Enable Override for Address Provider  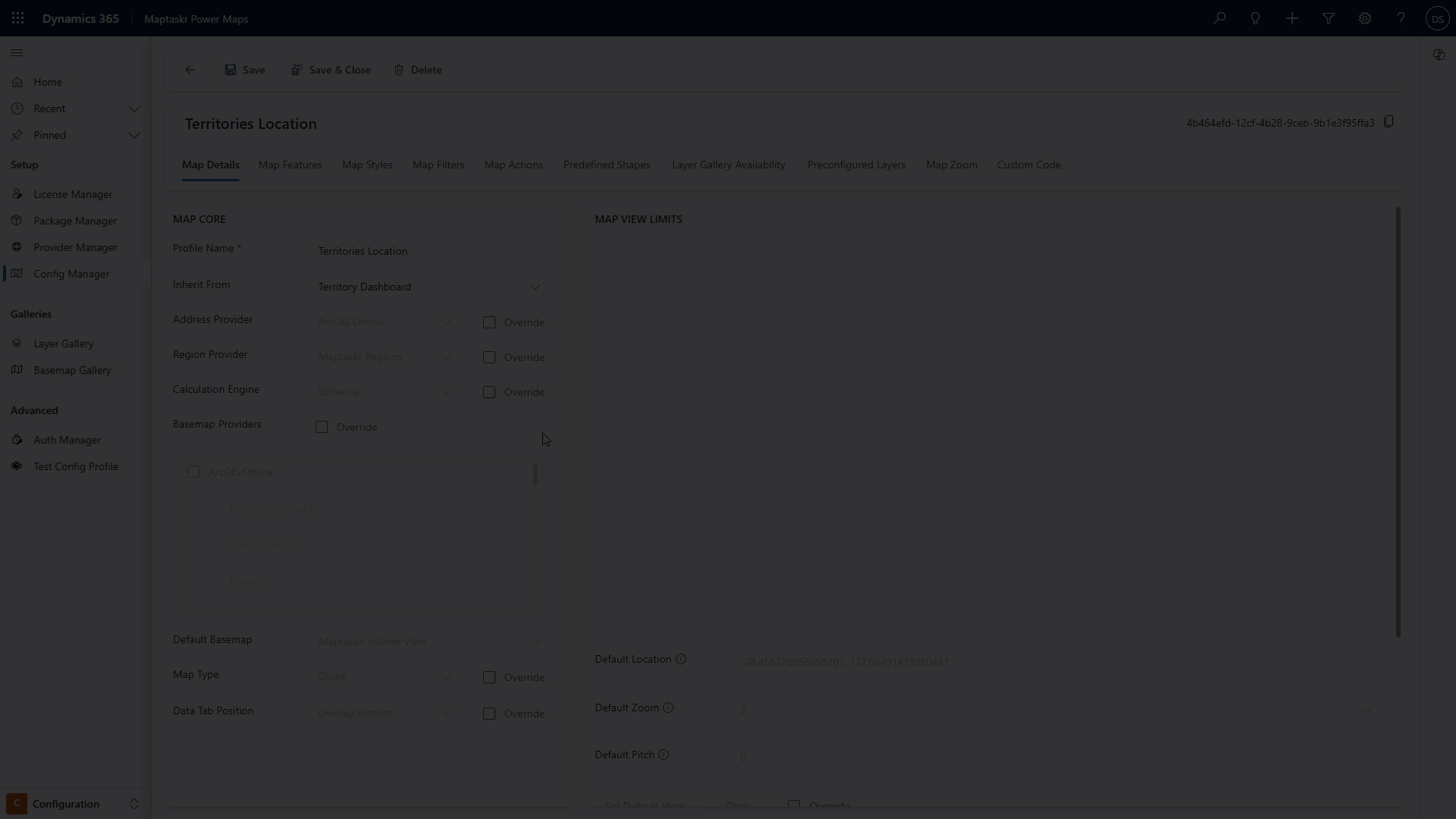489,322
